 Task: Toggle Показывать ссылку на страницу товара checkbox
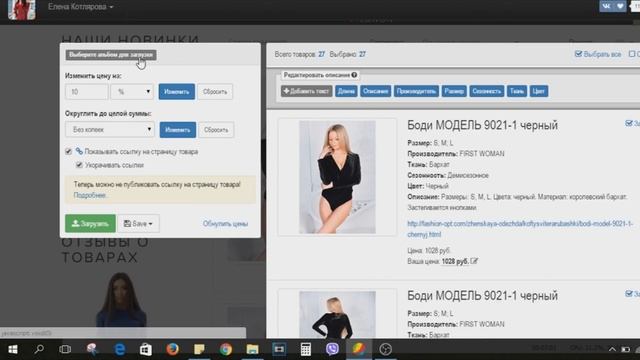[x=69, y=151]
